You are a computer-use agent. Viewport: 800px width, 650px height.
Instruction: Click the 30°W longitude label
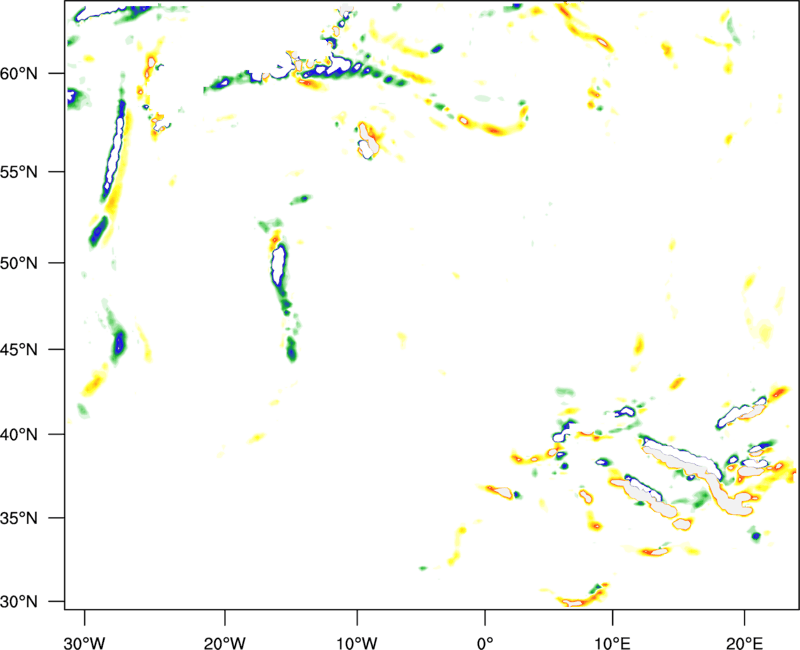click(x=85, y=643)
